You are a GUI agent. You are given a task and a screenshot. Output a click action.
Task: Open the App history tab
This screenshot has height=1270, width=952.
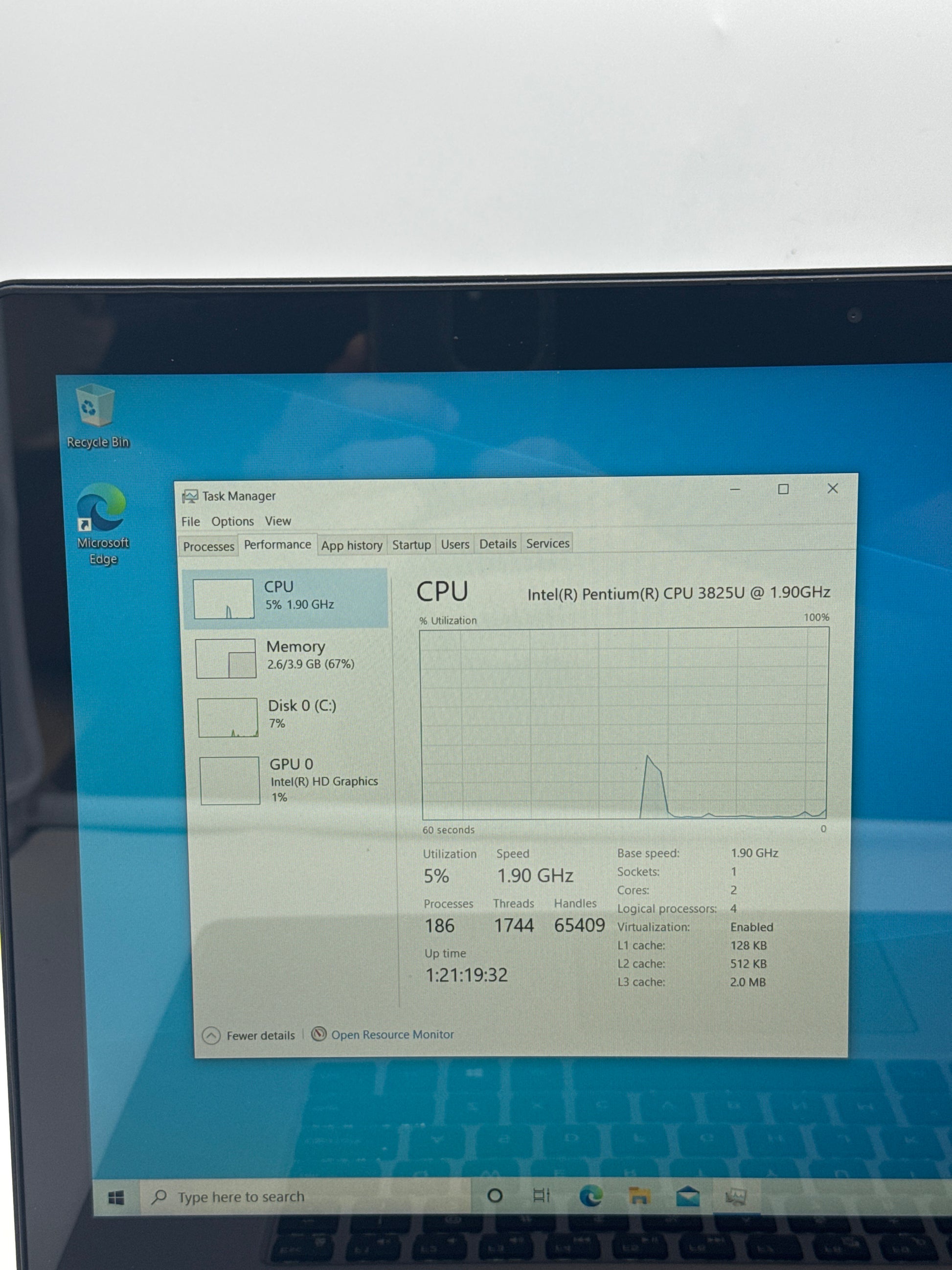click(x=352, y=545)
